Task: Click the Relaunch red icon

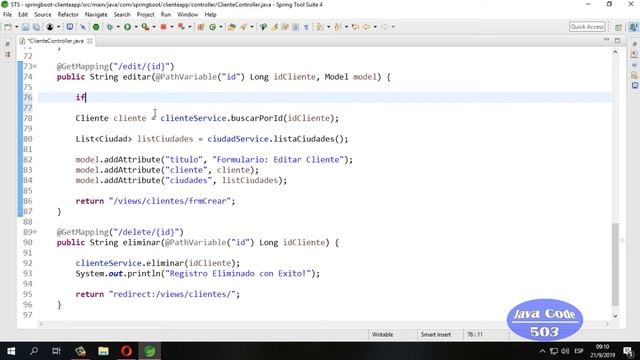Action: [x=181, y=27]
